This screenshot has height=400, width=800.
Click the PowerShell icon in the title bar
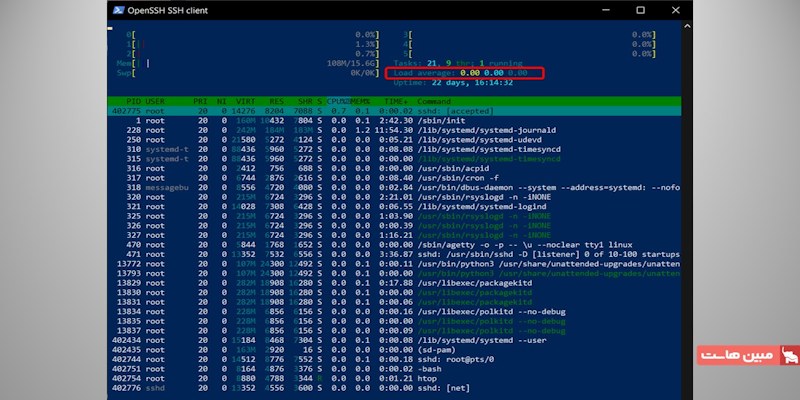pyautogui.click(x=118, y=10)
